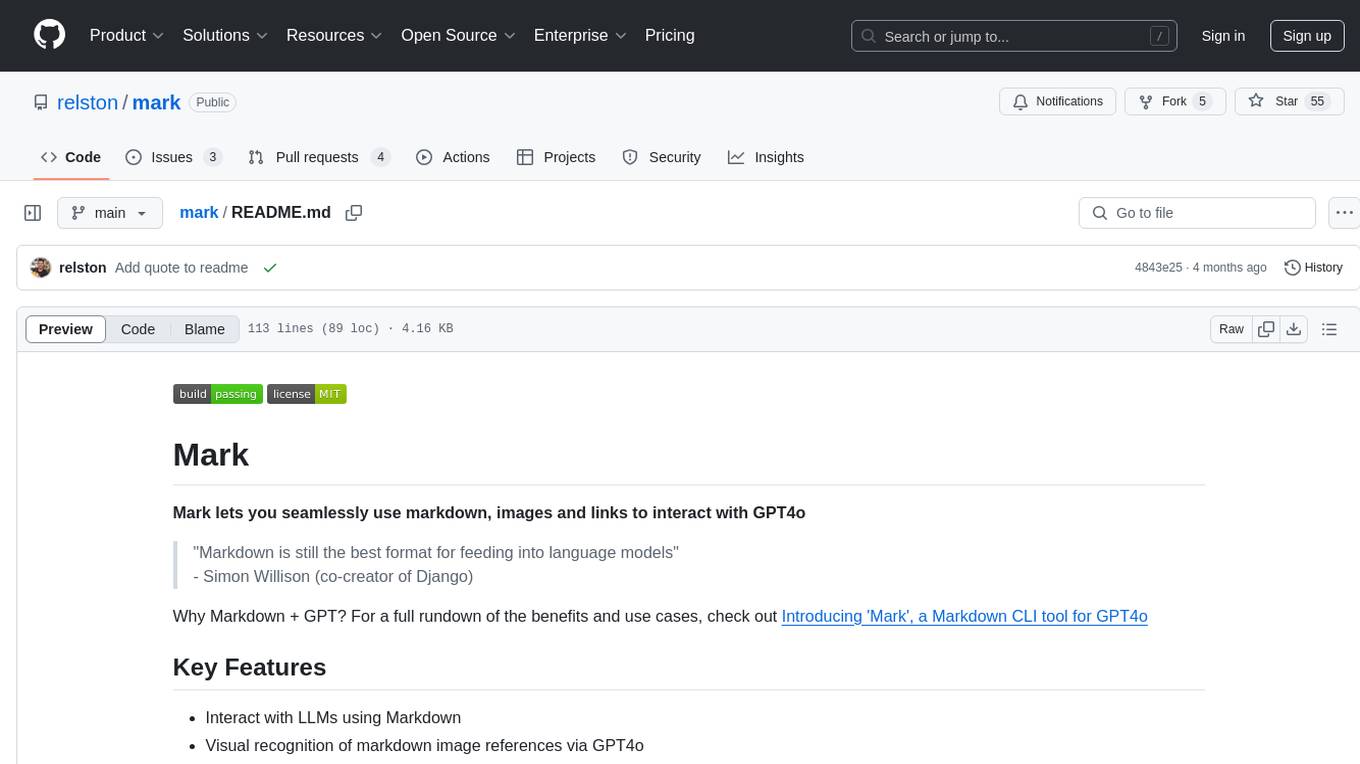Go to the Actions tab
Screen dimensions: 1360x764
point(453,157)
